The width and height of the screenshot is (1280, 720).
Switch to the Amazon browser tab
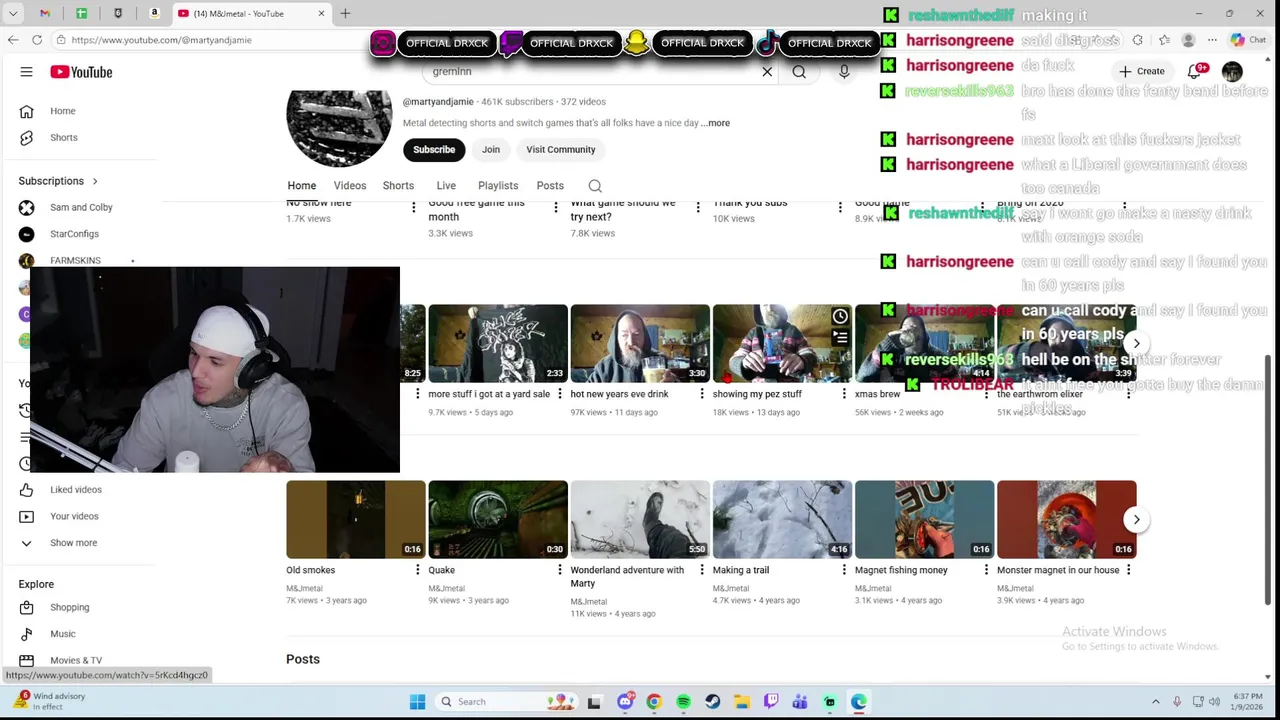(154, 13)
